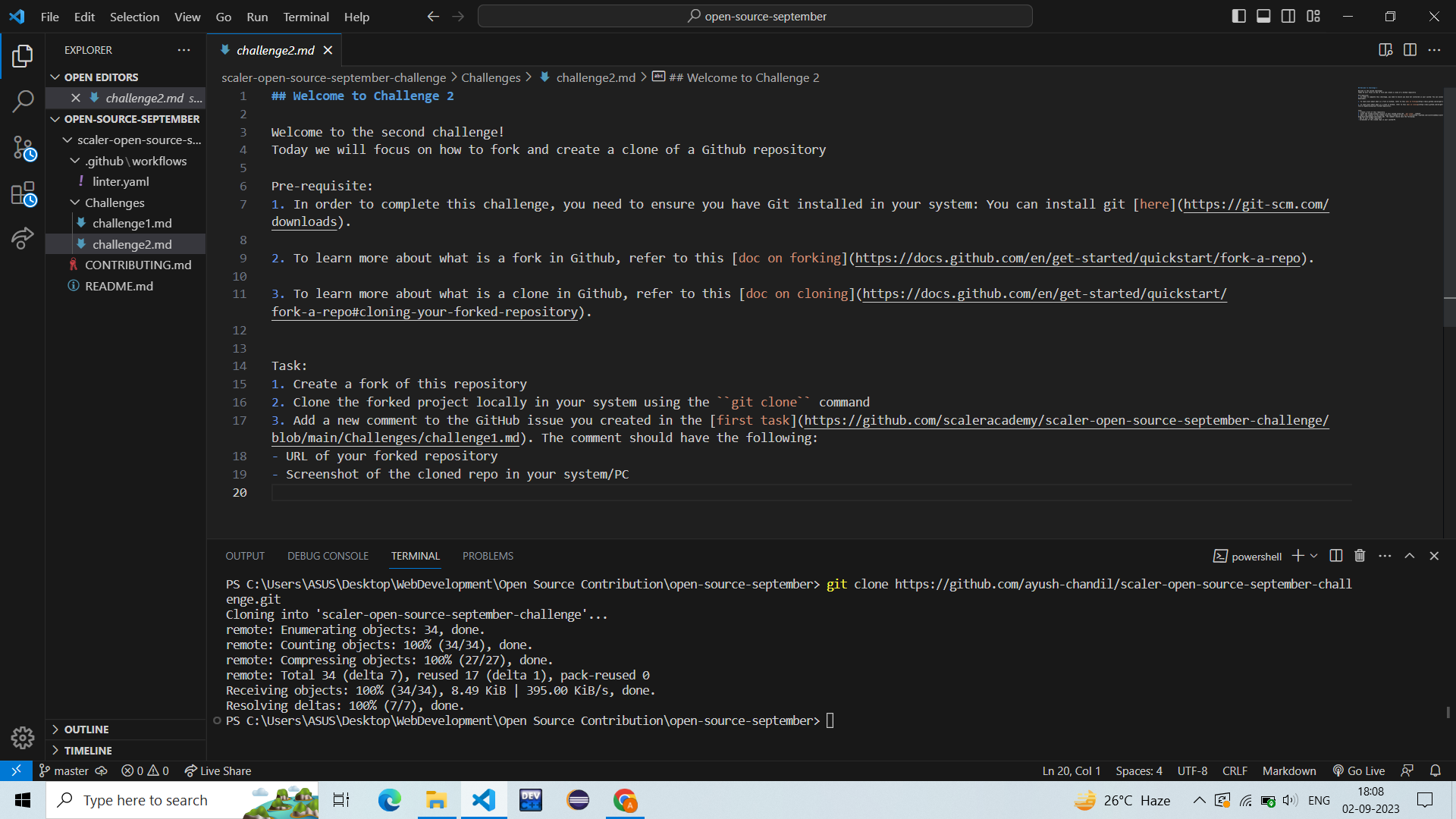This screenshot has height=819, width=1456.
Task: Select the Extensions icon in activity bar
Action: (x=24, y=194)
